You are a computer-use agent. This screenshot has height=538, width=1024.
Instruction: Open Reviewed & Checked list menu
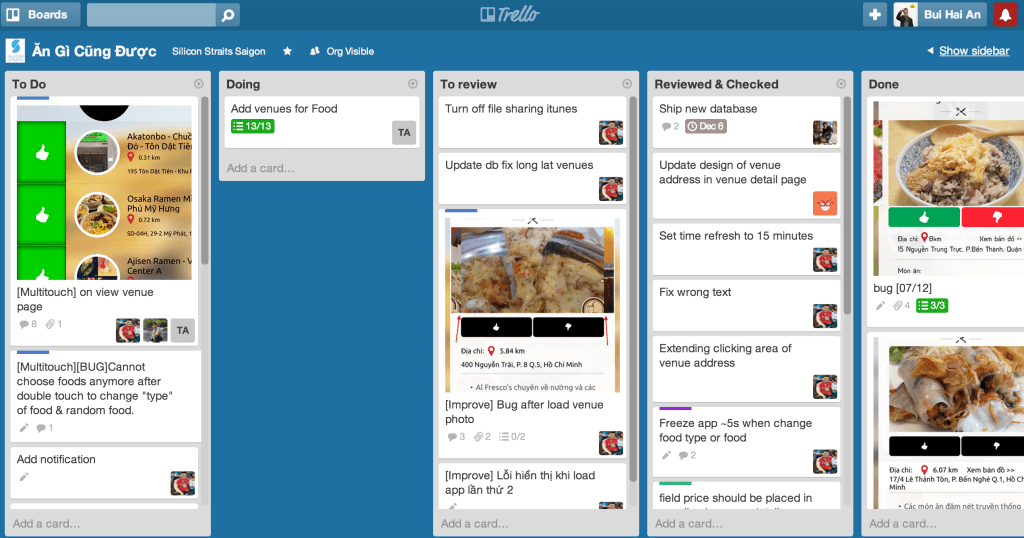click(841, 84)
